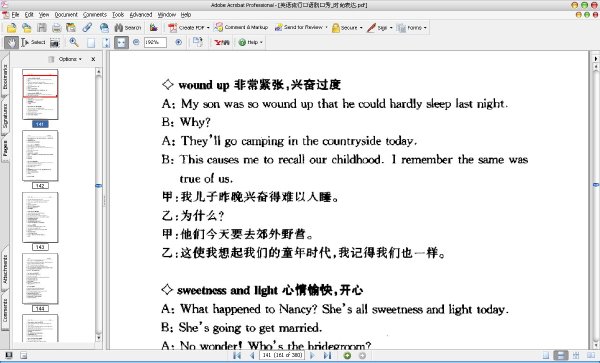Open the Window menu

click(166, 15)
